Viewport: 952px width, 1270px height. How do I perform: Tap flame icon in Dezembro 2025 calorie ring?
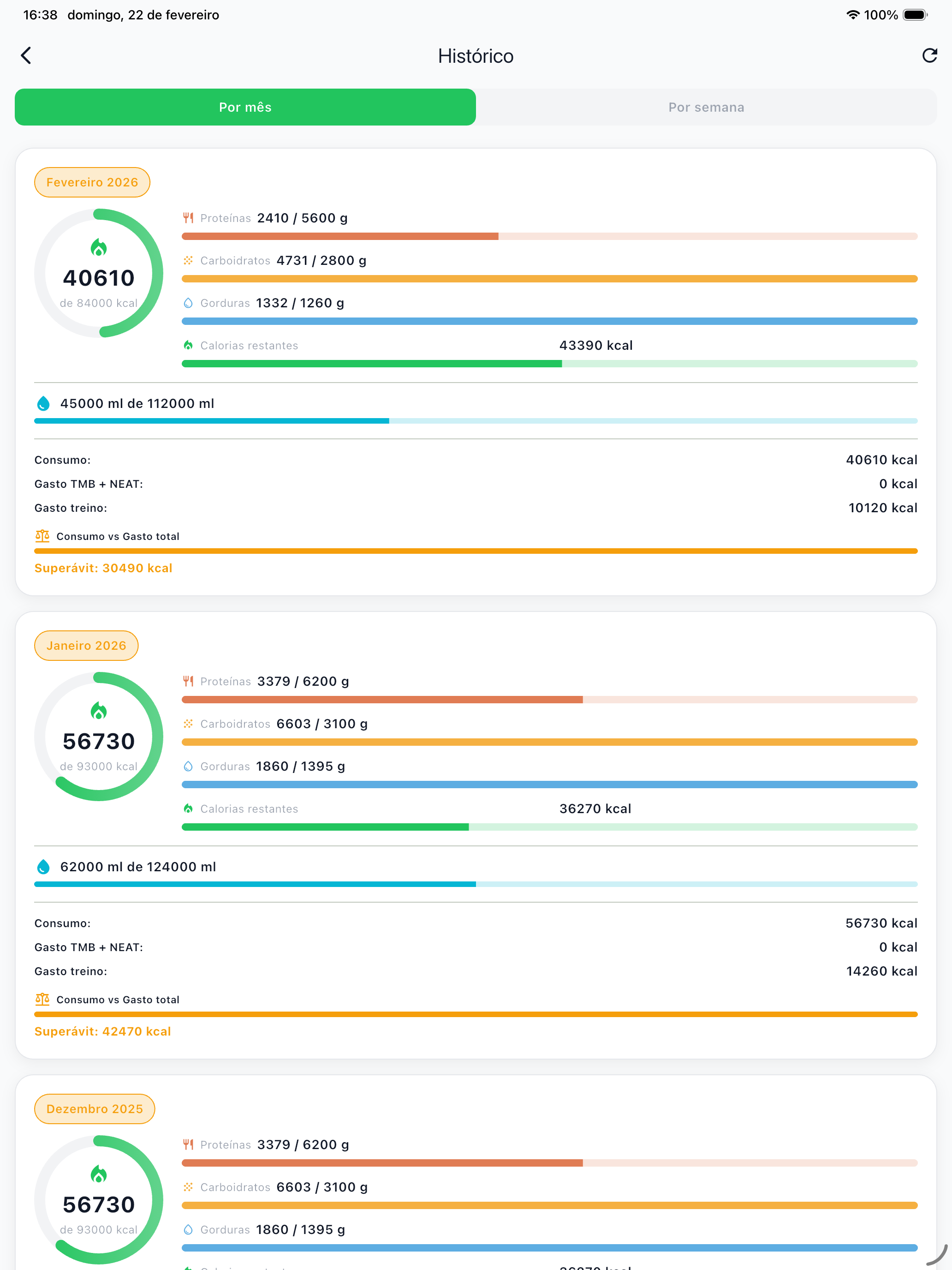[x=99, y=1174]
